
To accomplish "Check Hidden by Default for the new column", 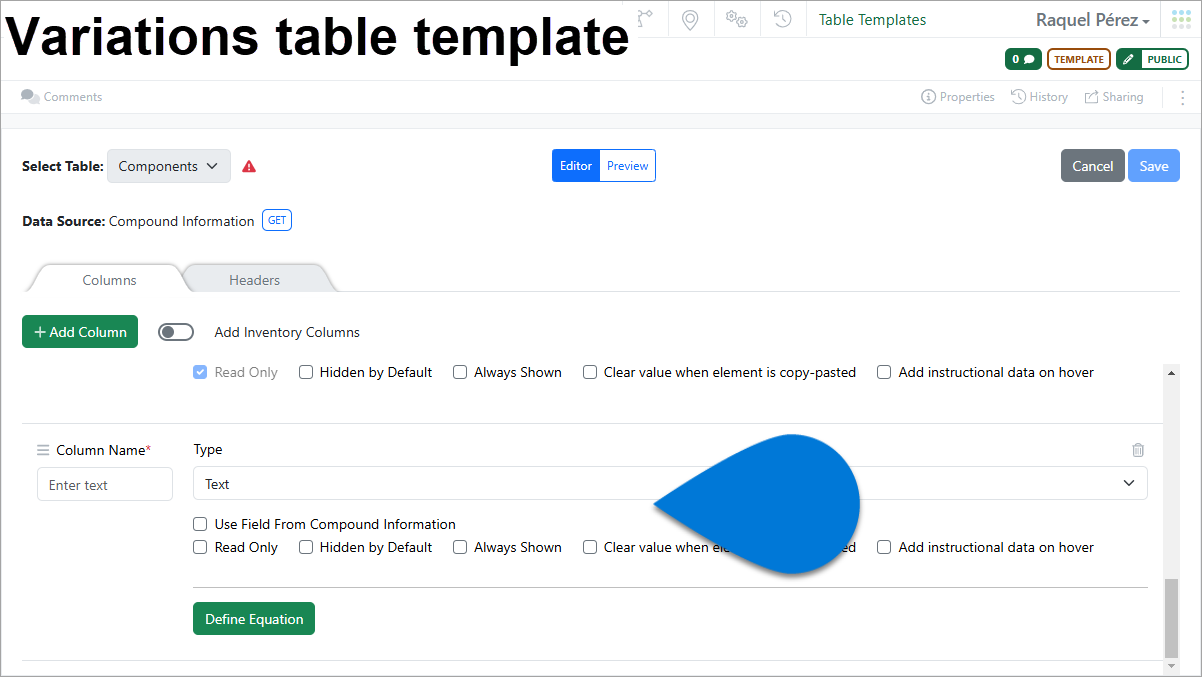I will tap(306, 547).
